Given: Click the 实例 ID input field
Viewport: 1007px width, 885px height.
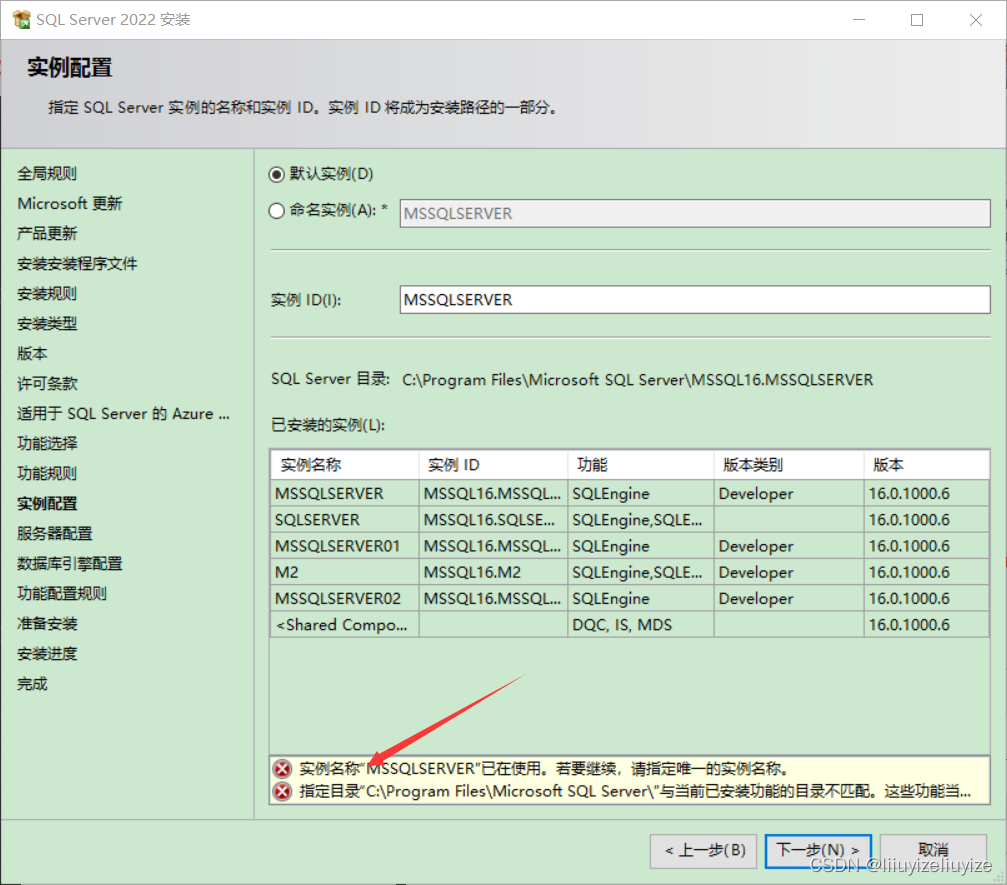Looking at the screenshot, I should tap(695, 300).
